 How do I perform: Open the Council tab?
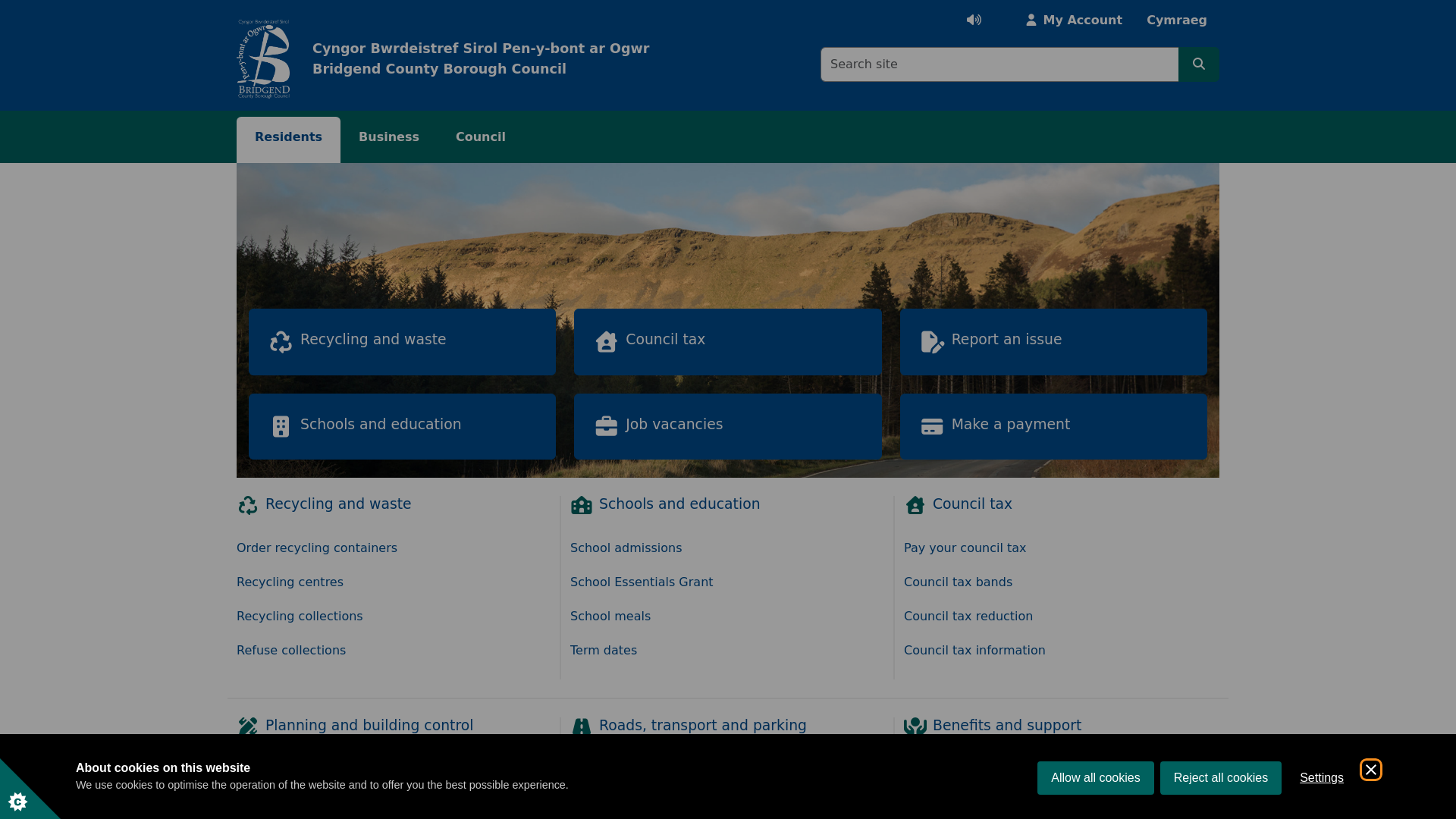pyautogui.click(x=481, y=137)
